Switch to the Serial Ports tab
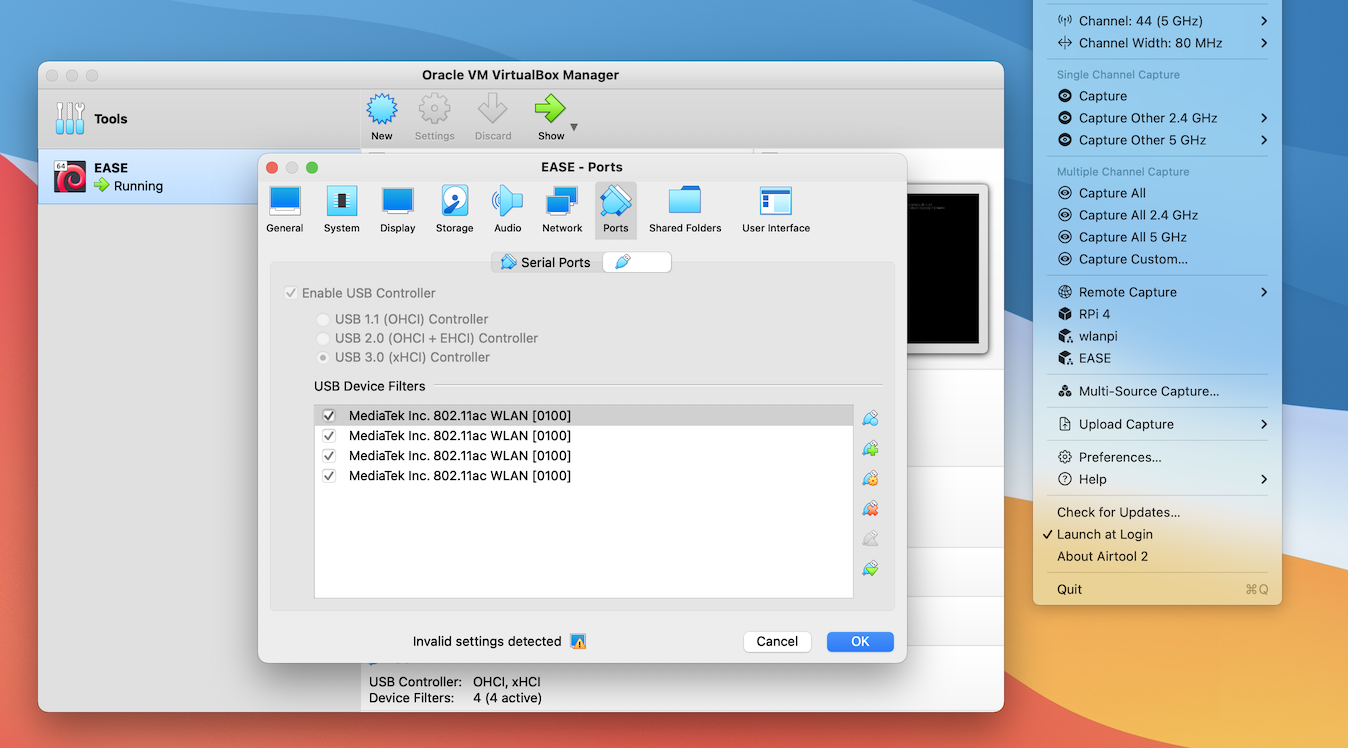This screenshot has width=1348, height=748. pos(546,263)
